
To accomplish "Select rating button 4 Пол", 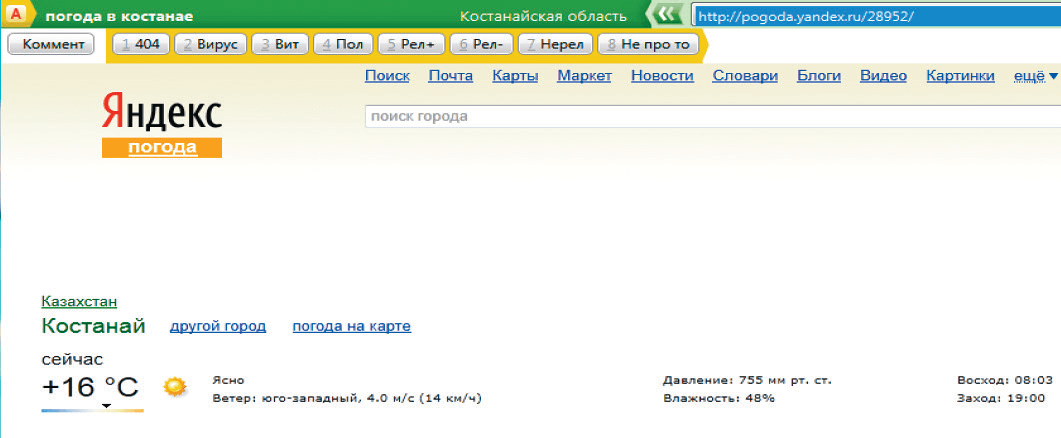I will click(x=343, y=45).
